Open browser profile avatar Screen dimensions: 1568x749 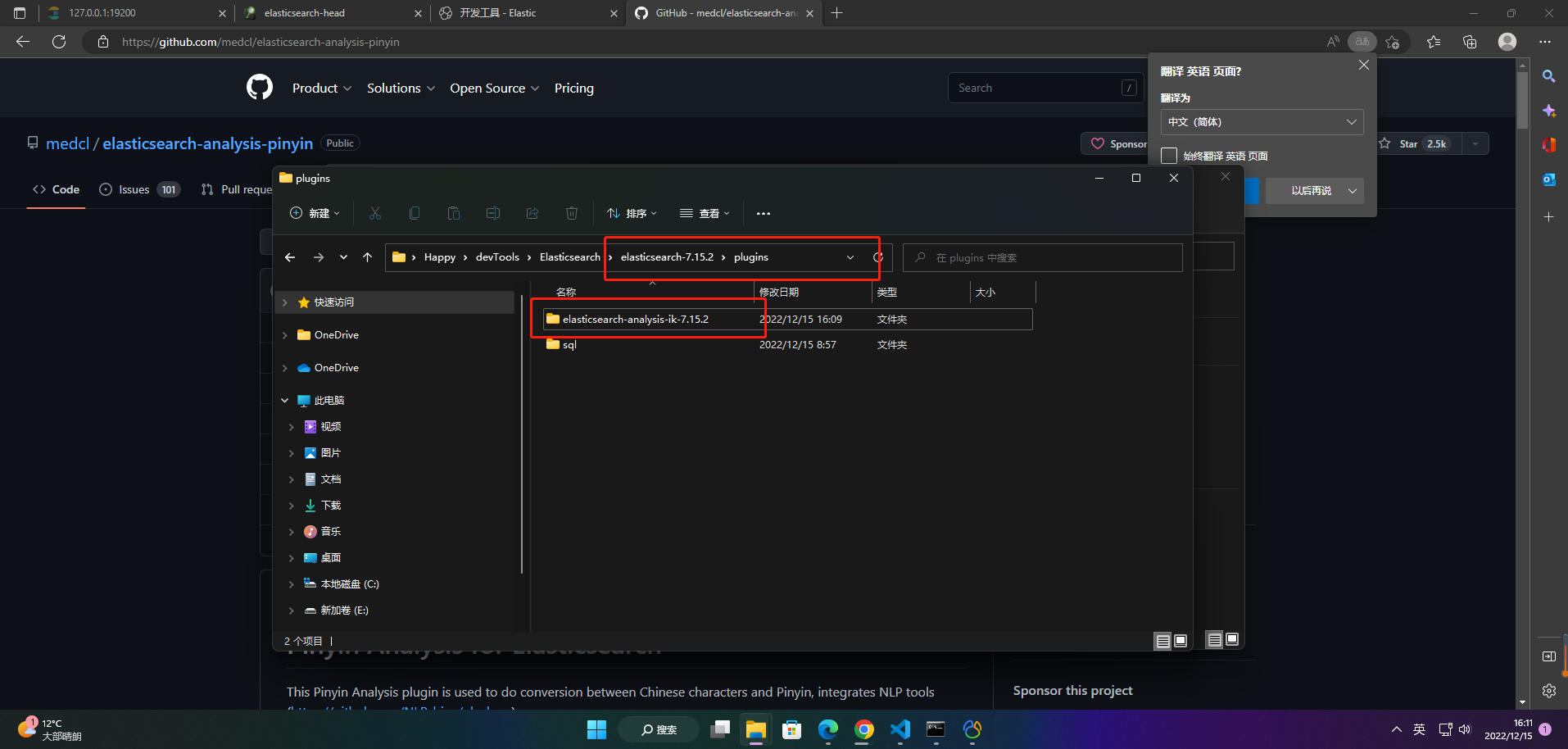pos(1507,42)
